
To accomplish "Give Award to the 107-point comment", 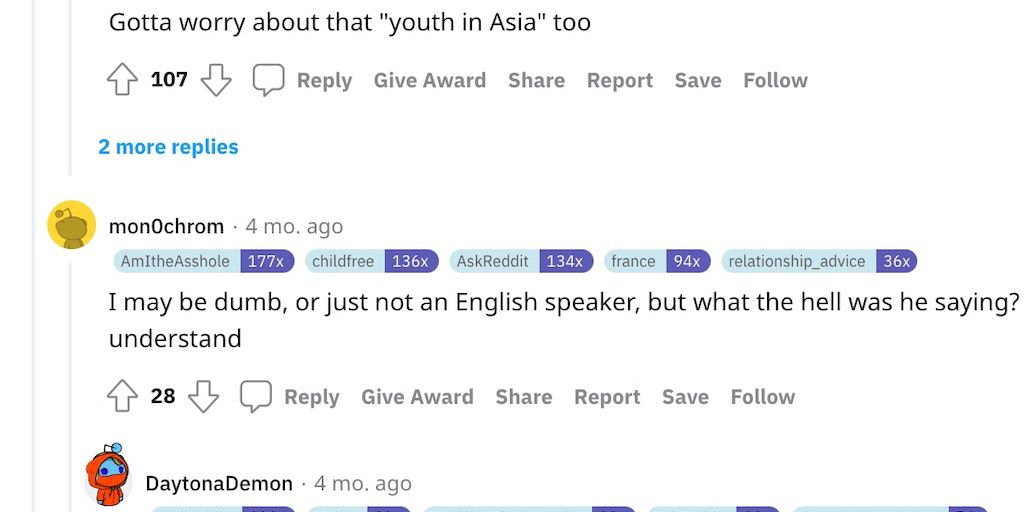I will coord(430,80).
